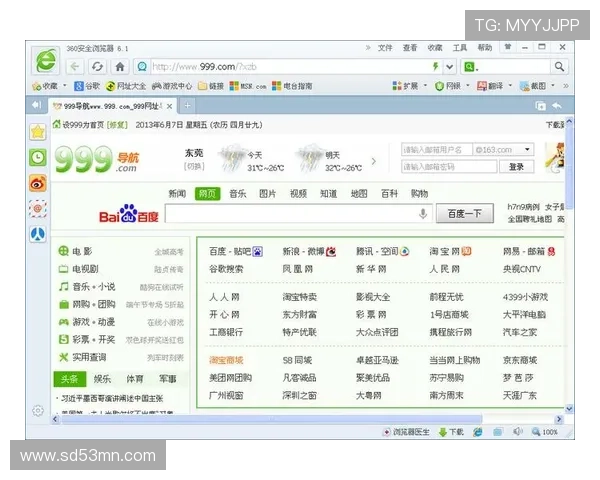
Task: Click the zoom 100% magnifier
Action: tap(545, 432)
